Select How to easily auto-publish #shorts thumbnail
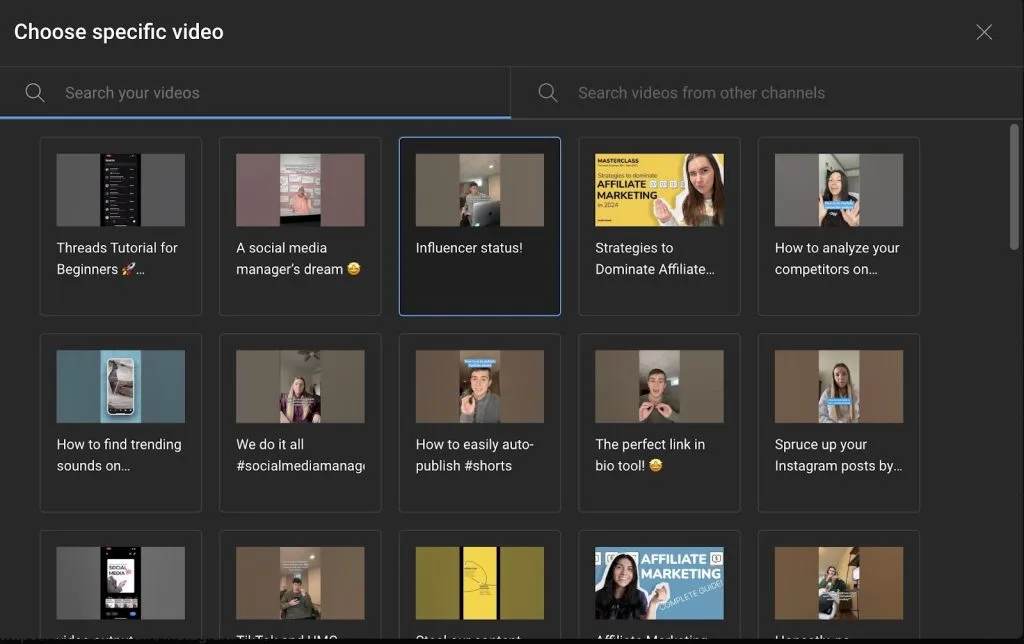This screenshot has height=644, width=1024. [480, 387]
